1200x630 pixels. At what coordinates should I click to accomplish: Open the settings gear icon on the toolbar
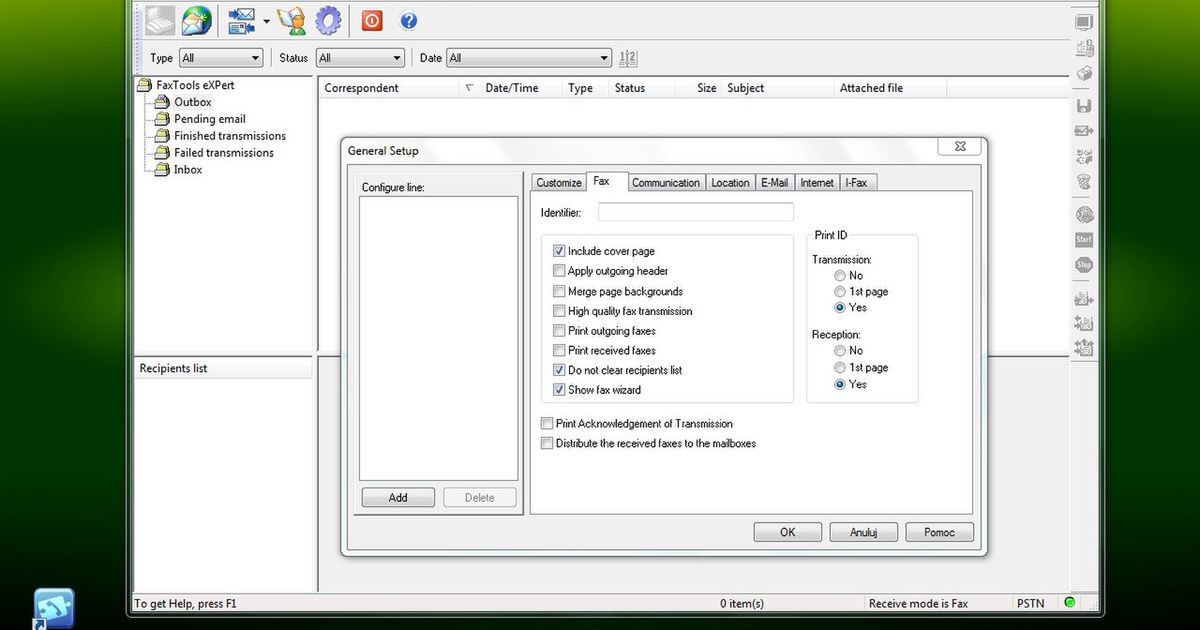click(328, 20)
